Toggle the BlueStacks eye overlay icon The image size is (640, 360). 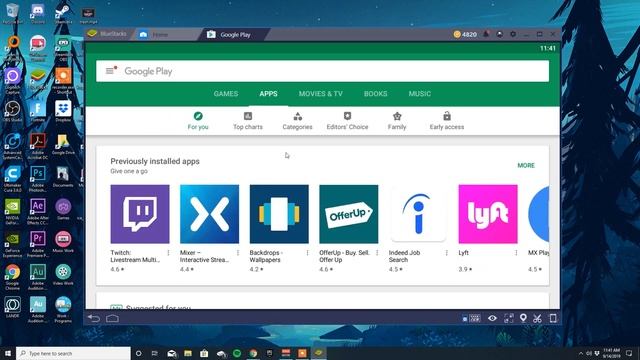click(492, 318)
